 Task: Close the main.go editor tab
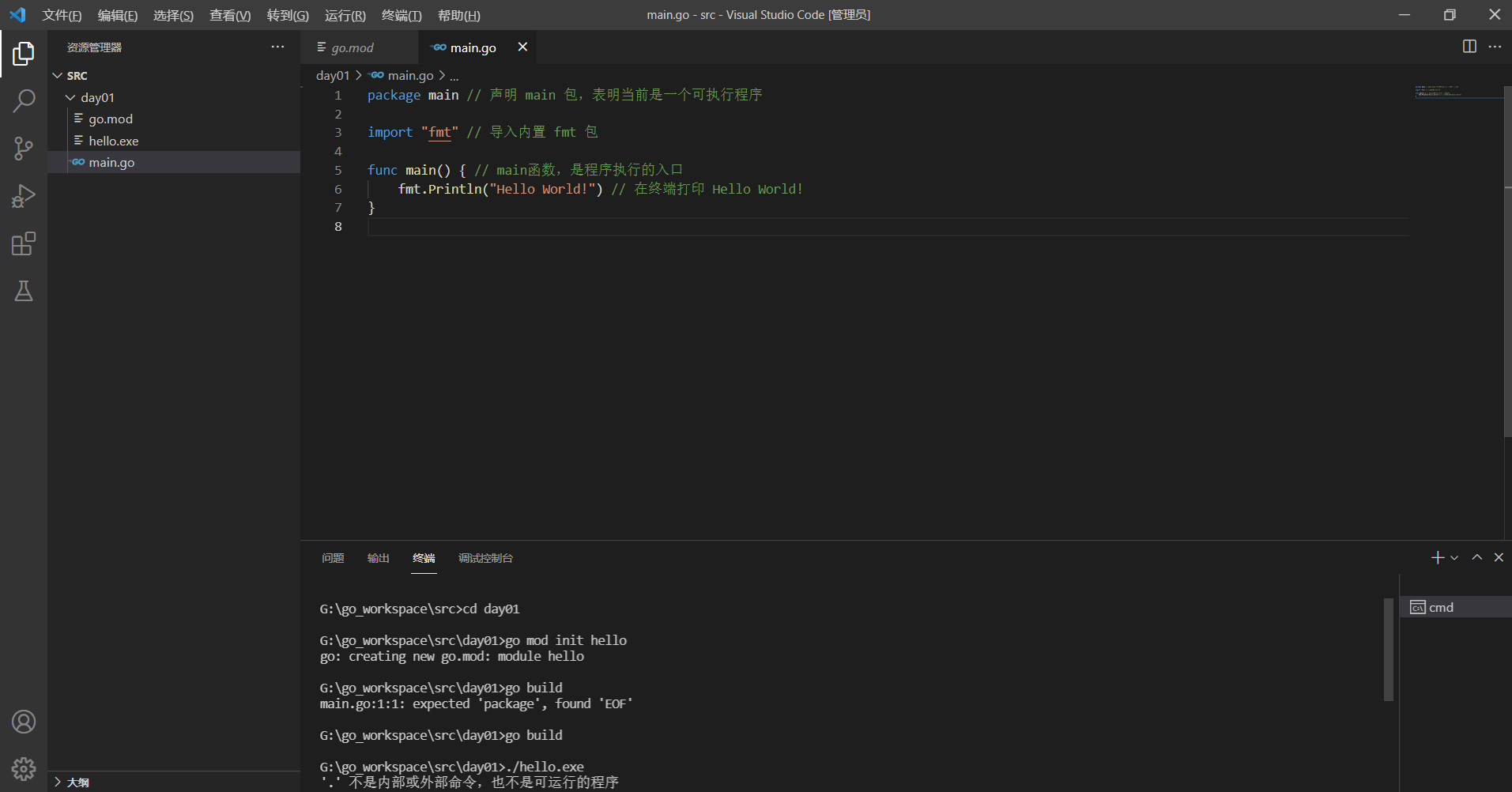pyautogui.click(x=522, y=47)
